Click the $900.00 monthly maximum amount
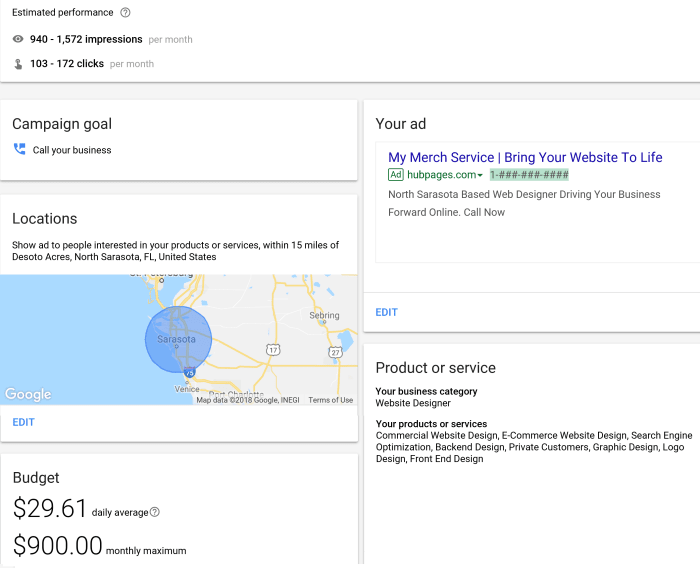Screen dimensions: 700x568 point(58,546)
